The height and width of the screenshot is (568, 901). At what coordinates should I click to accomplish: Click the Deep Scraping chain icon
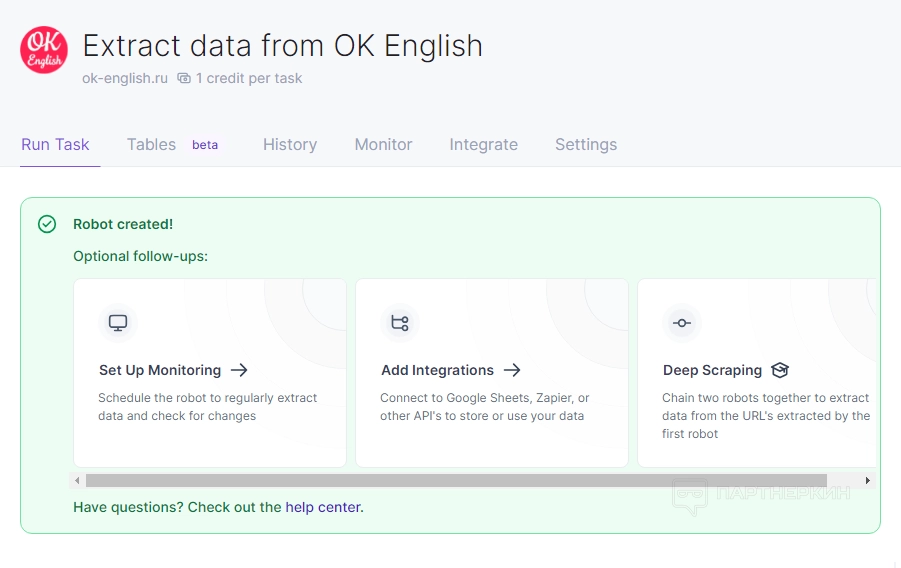682,323
